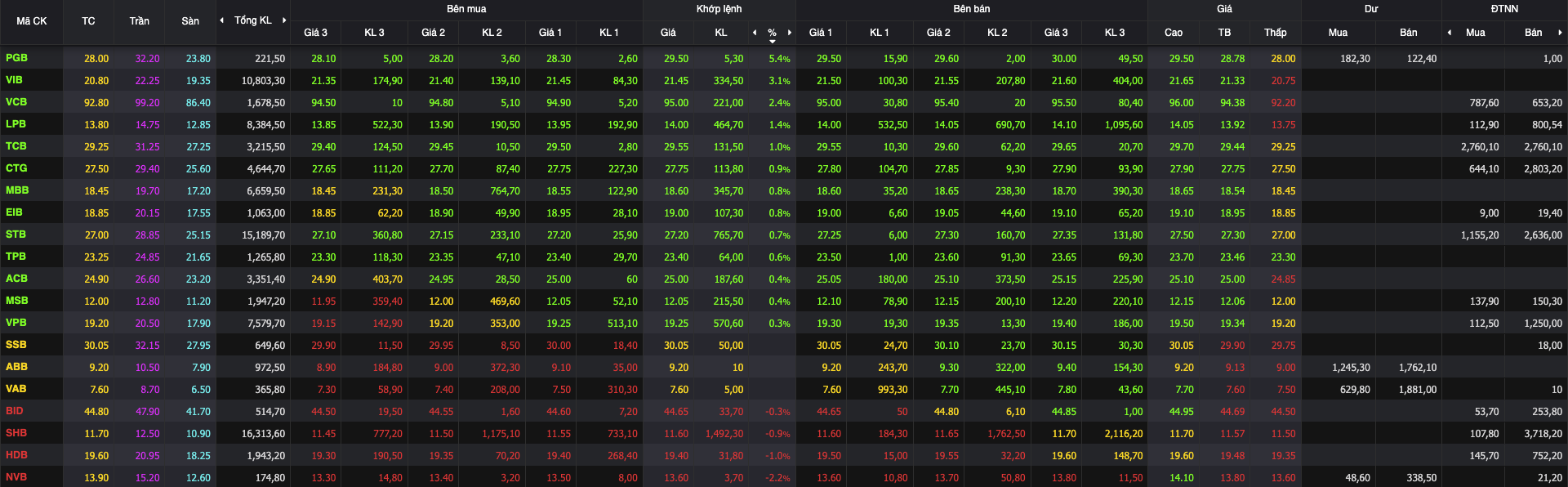Click STB total volume 15,189,70
Viewport: 1568px width, 487px height.
pyautogui.click(x=264, y=235)
